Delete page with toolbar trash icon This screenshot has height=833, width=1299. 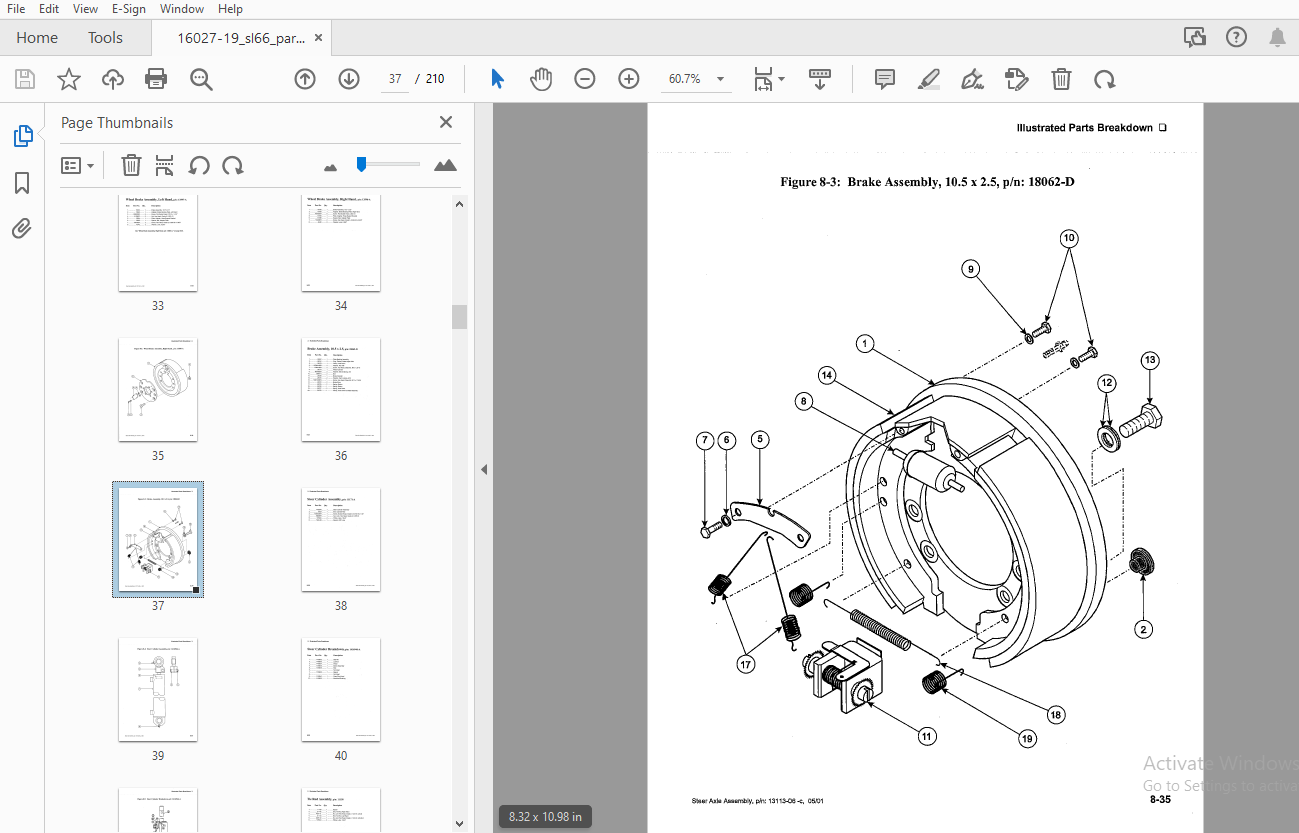click(x=1061, y=79)
